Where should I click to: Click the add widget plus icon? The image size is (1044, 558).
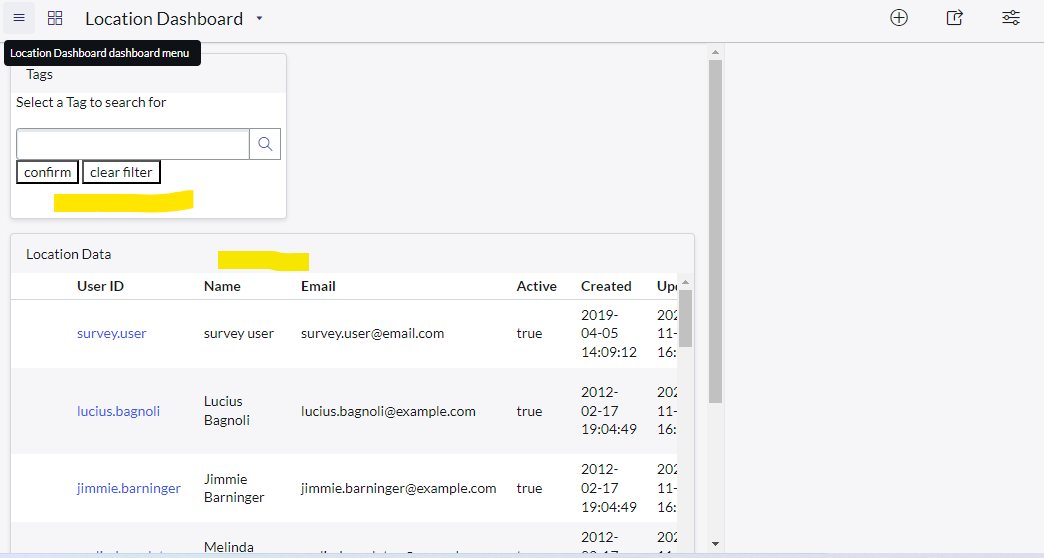pos(899,18)
